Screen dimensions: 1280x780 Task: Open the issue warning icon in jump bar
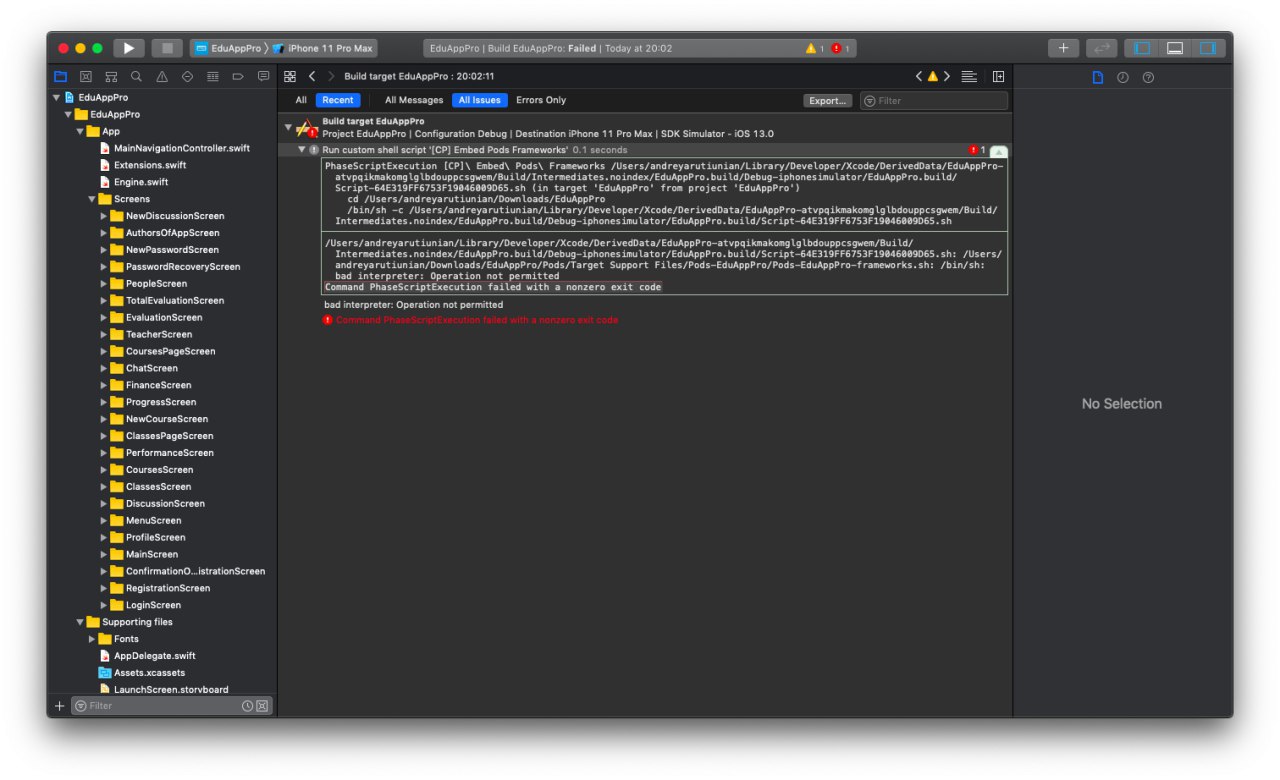pyautogui.click(x=933, y=76)
